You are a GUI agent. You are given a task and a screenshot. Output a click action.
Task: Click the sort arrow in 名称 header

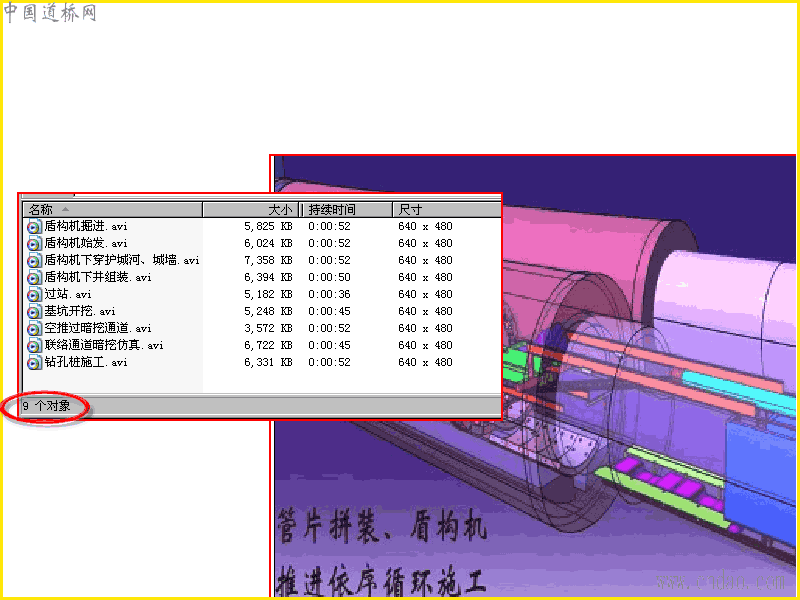[x=65, y=209]
